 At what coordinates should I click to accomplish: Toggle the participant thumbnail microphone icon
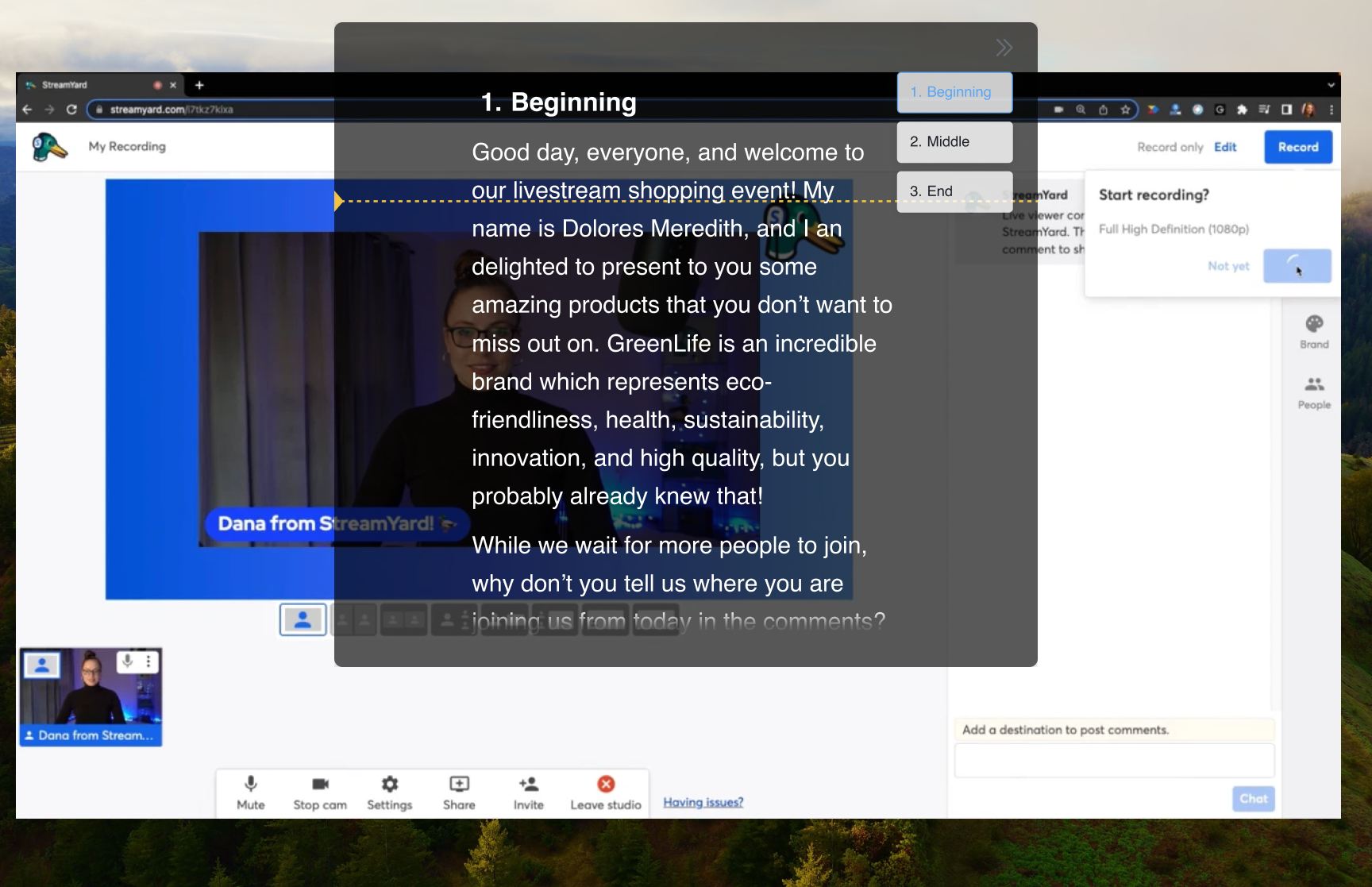[127, 661]
